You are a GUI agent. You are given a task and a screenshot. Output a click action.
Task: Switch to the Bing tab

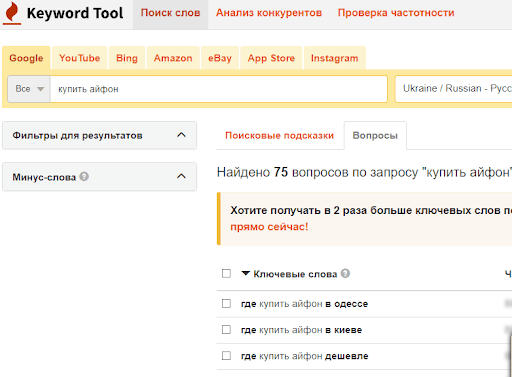127,58
